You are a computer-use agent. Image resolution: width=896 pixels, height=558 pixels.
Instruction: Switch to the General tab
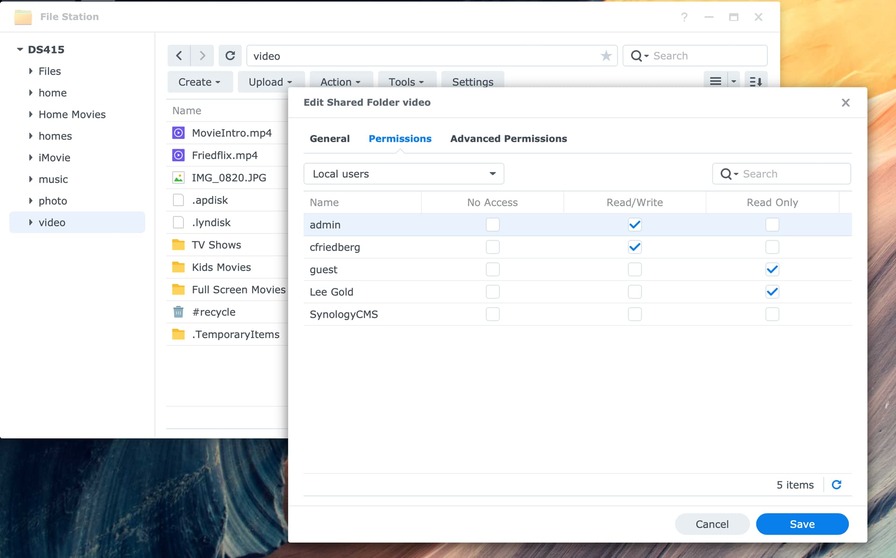(330, 138)
